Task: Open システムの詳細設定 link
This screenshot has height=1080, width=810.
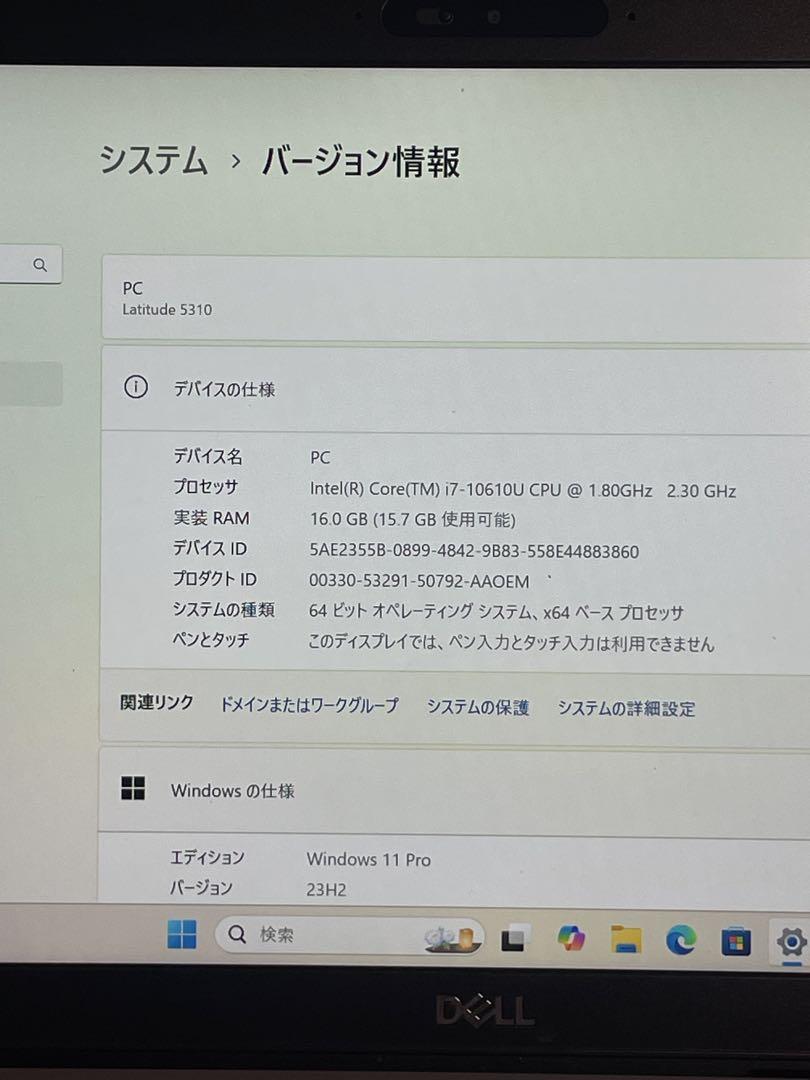Action: click(x=626, y=708)
